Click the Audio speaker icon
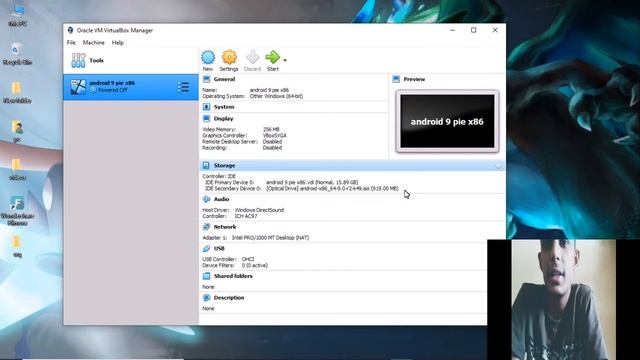 click(x=207, y=199)
